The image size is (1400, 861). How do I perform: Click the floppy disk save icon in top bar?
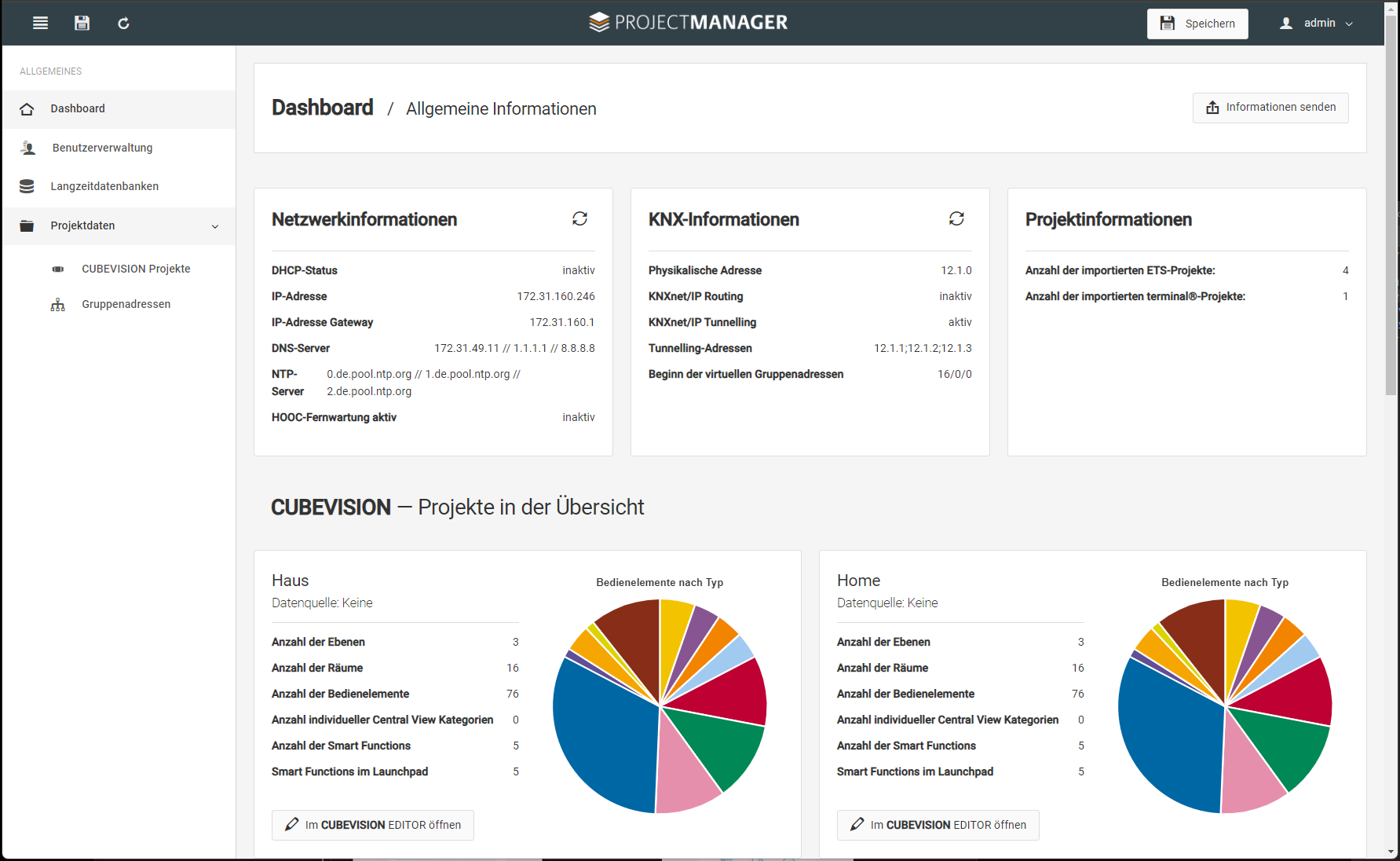pyautogui.click(x=82, y=23)
